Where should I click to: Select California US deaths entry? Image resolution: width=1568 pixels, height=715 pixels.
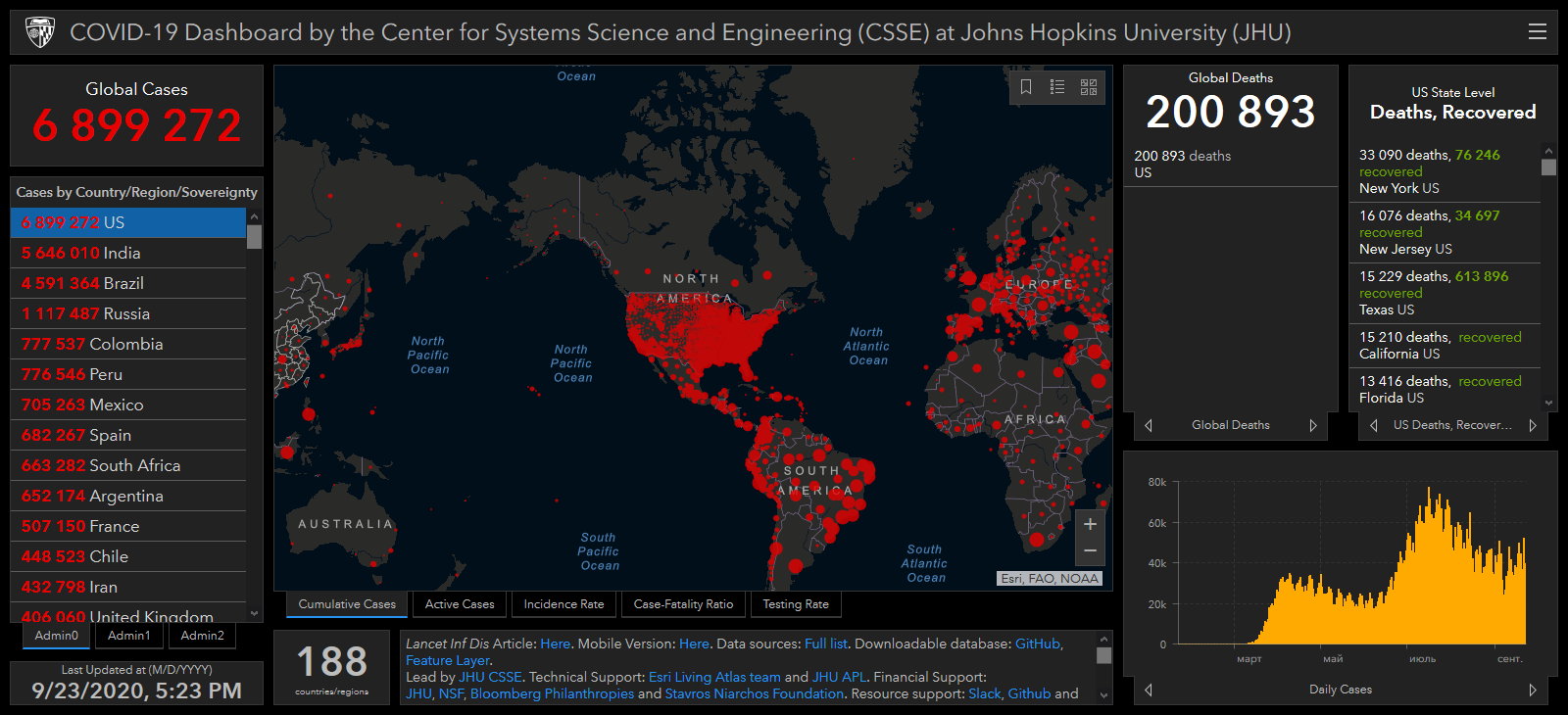[x=1445, y=346]
